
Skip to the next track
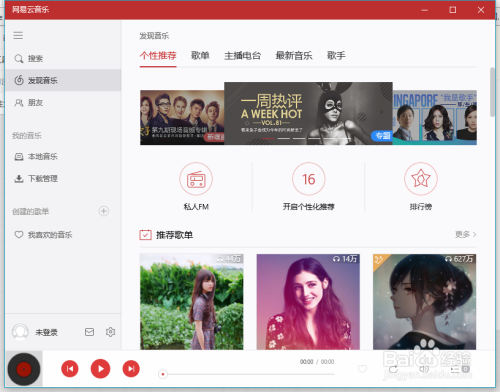point(131,369)
